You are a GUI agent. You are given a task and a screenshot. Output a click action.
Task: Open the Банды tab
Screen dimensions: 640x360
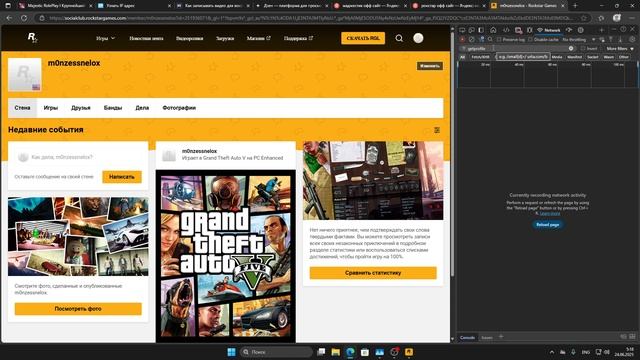(x=113, y=108)
